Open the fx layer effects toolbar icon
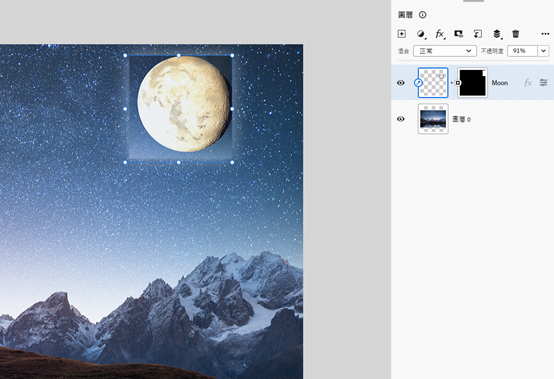 440,34
